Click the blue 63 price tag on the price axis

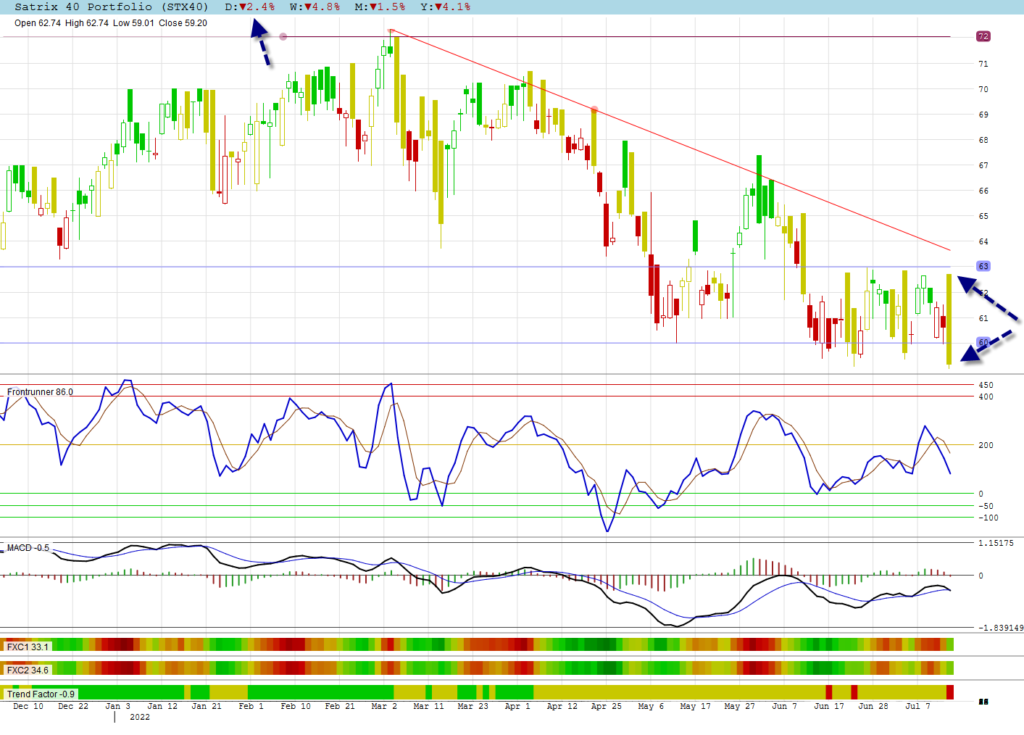pyautogui.click(x=983, y=267)
